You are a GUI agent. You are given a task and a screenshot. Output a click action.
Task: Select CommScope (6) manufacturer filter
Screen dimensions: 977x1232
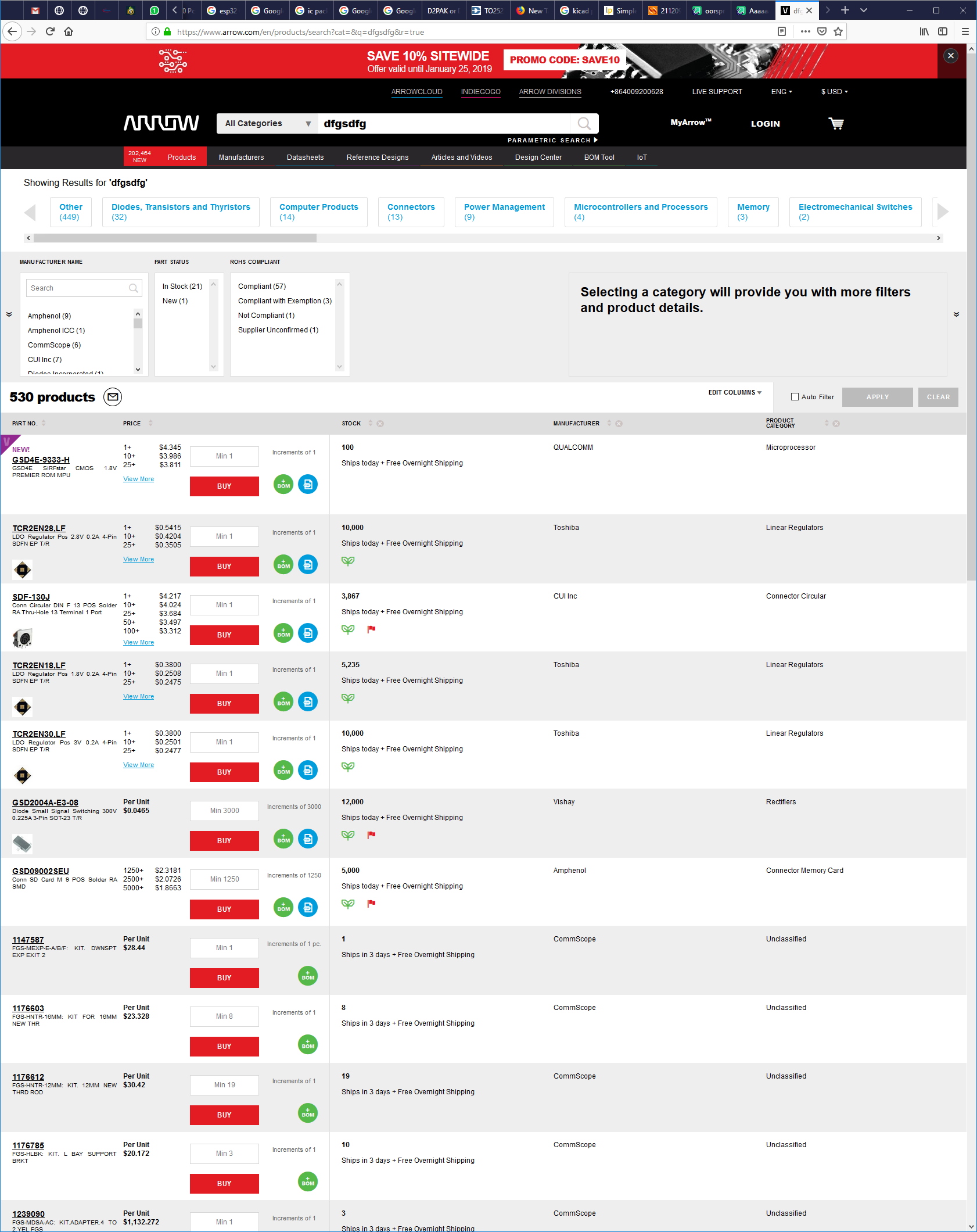point(55,345)
